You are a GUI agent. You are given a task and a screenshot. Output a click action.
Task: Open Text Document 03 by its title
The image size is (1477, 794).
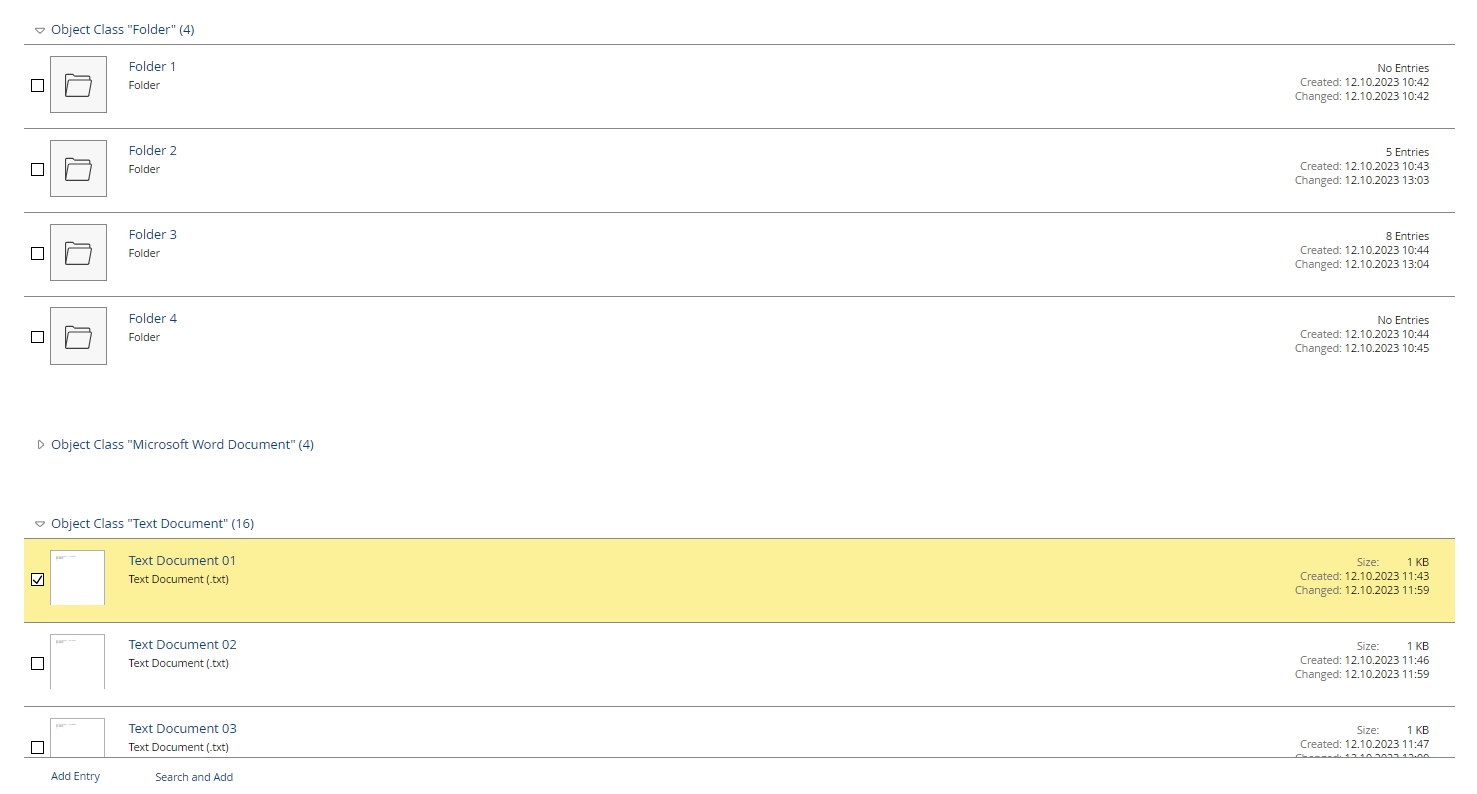pyautogui.click(x=182, y=728)
